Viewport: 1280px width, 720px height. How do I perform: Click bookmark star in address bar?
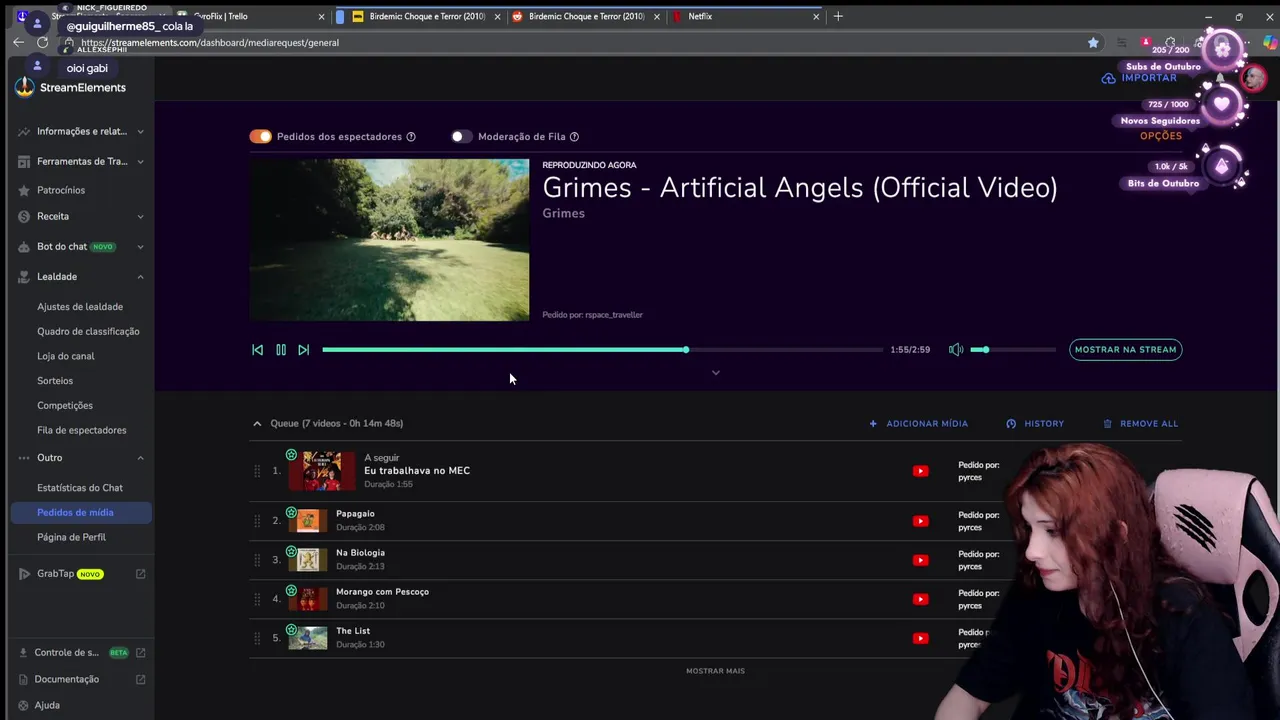(x=1093, y=42)
